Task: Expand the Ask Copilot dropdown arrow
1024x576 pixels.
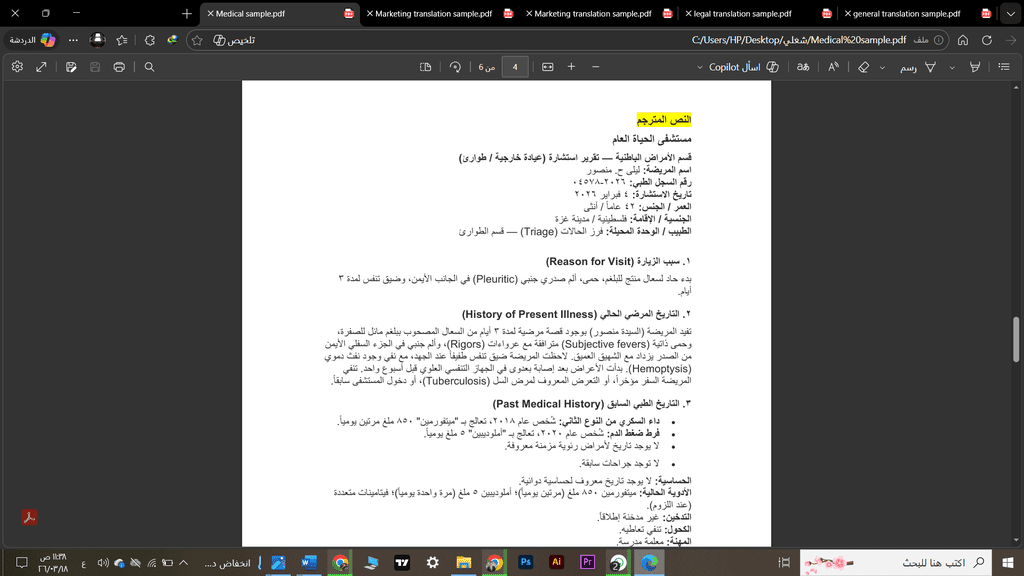Action: pyautogui.click(x=699, y=67)
